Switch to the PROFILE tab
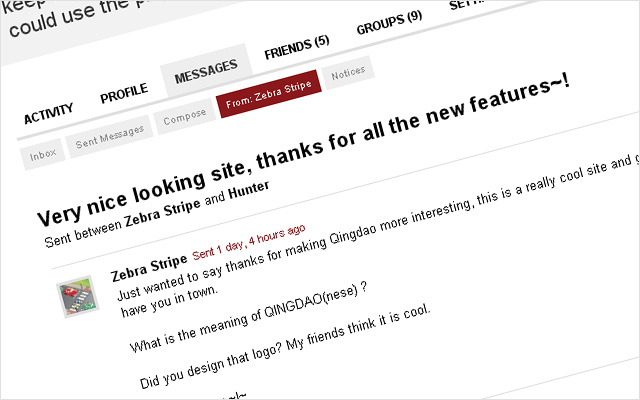The image size is (640, 400). pyautogui.click(x=124, y=93)
